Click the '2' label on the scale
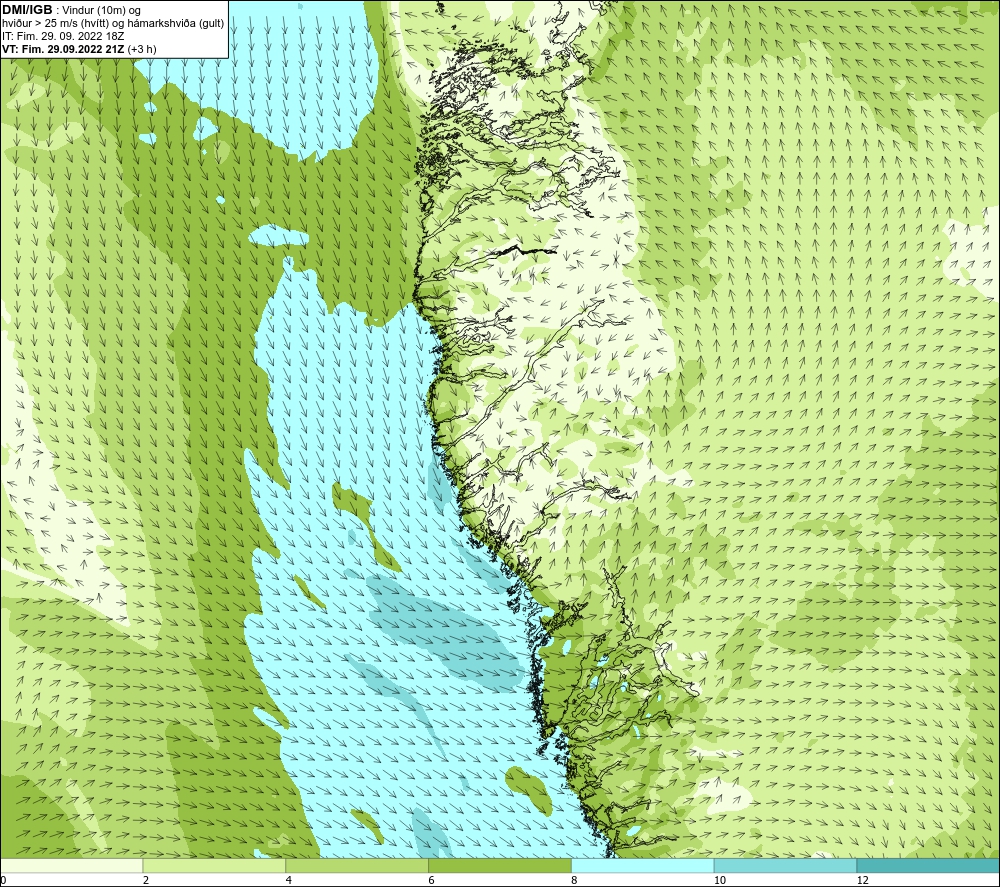This screenshot has width=1000, height=887. pos(146,881)
